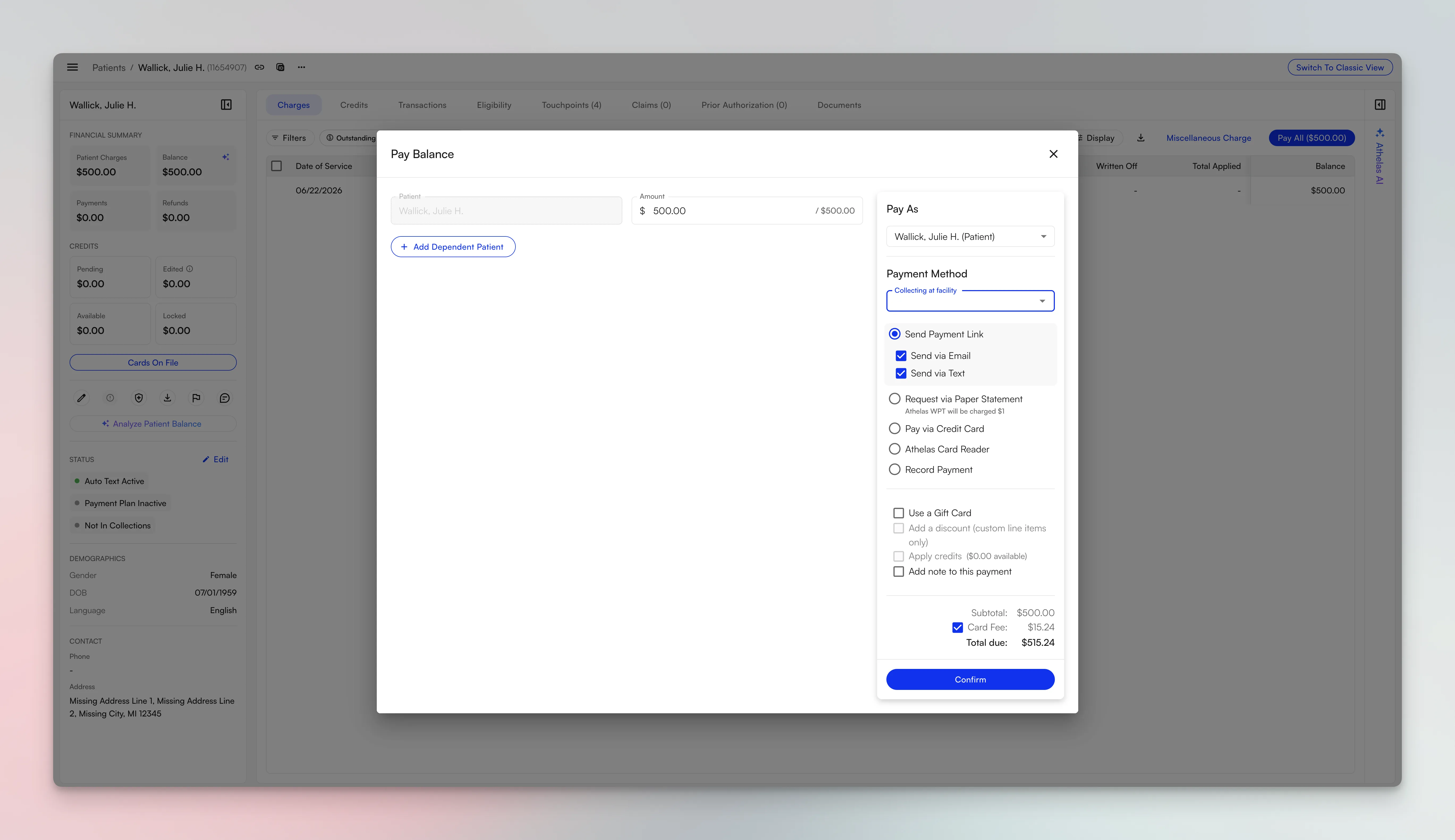Switch to the Eligibility tab
This screenshot has height=840, width=1455.
[x=494, y=105]
